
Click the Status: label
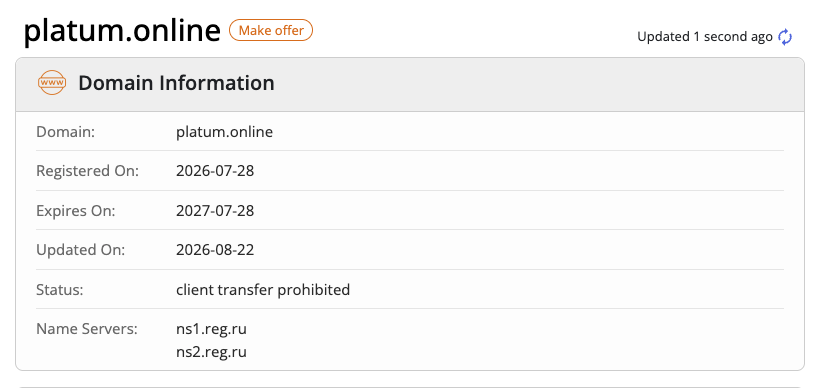point(60,290)
